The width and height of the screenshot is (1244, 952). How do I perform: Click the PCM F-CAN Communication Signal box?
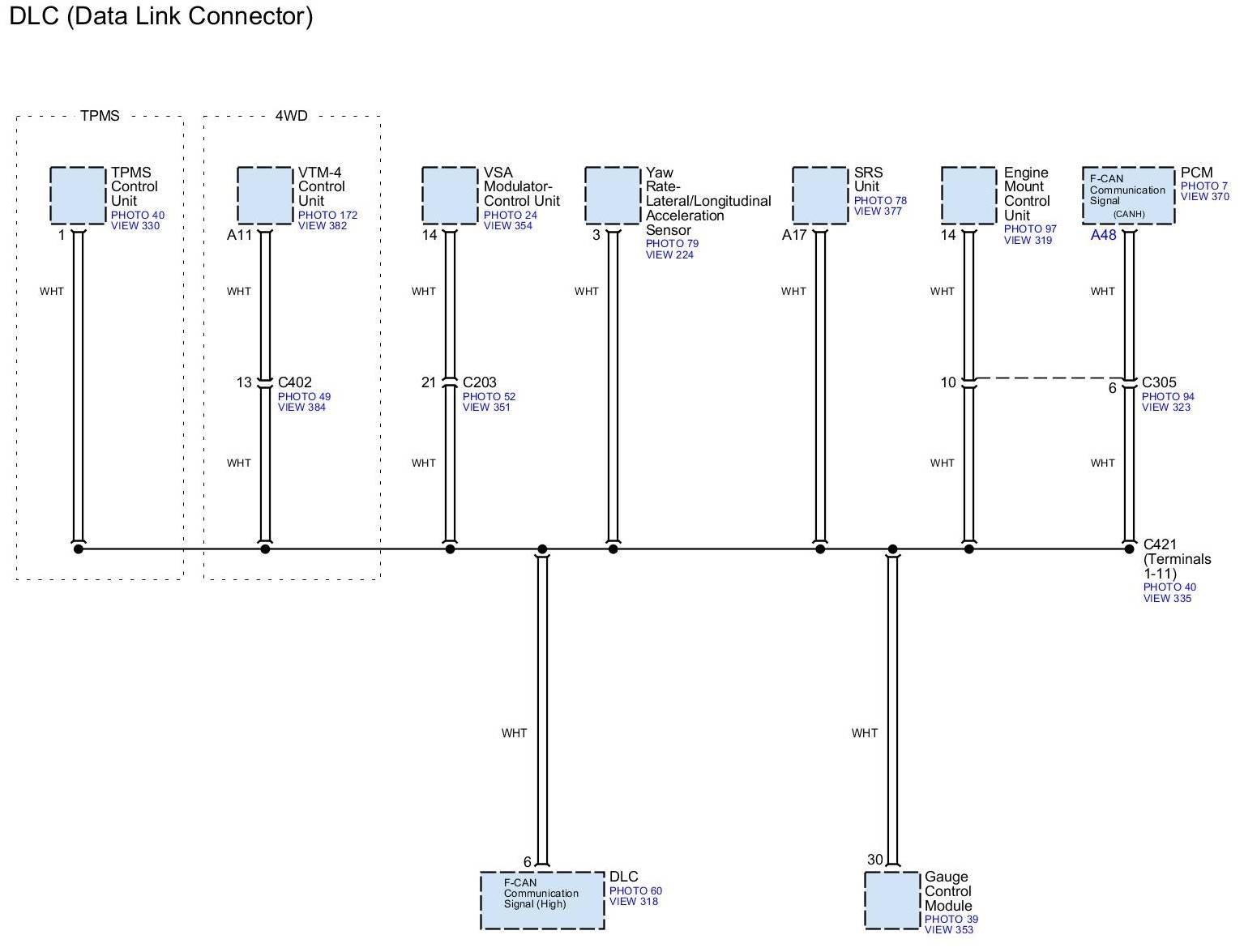[x=1128, y=195]
